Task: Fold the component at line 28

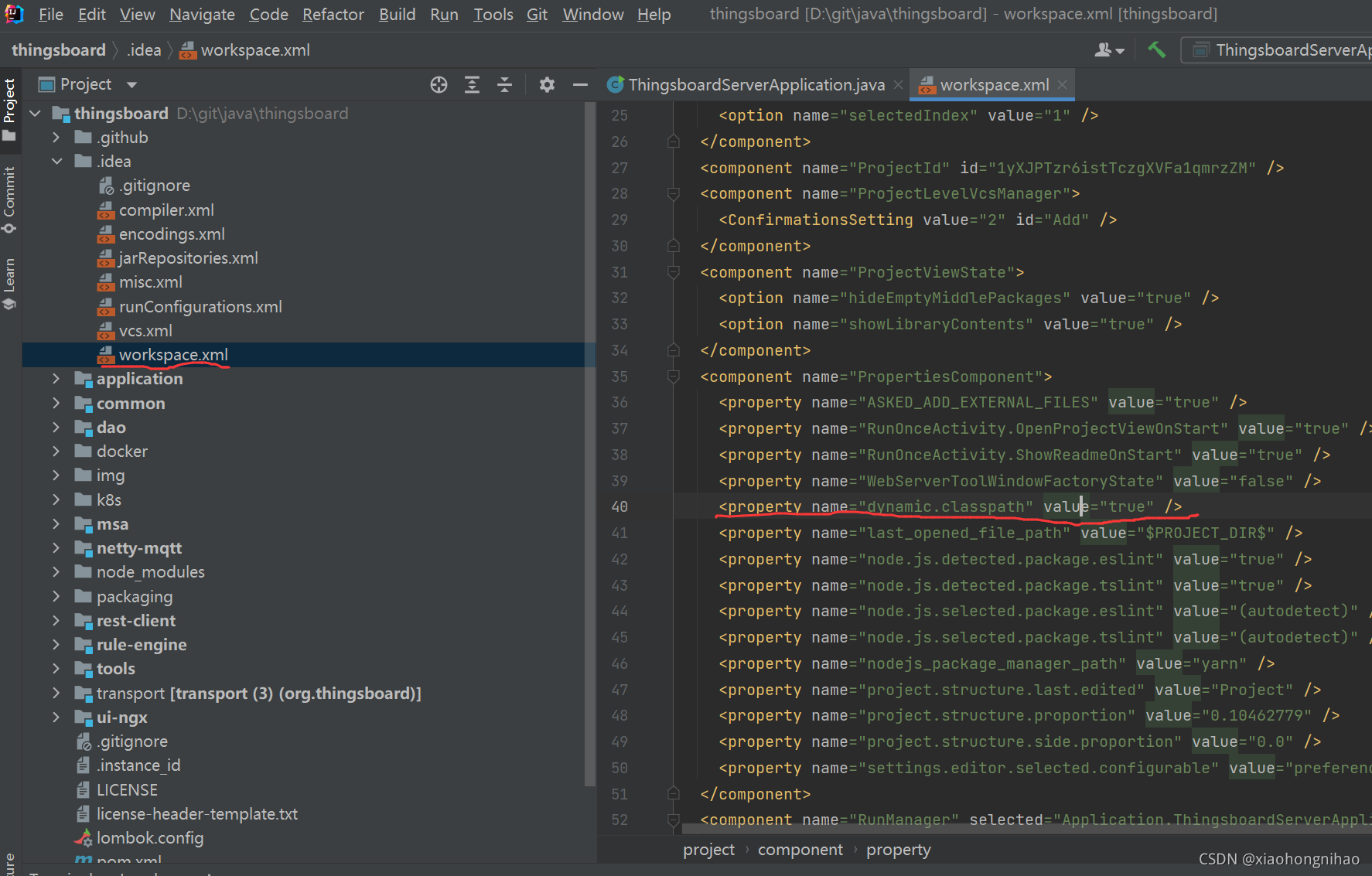Action: pyautogui.click(x=673, y=194)
